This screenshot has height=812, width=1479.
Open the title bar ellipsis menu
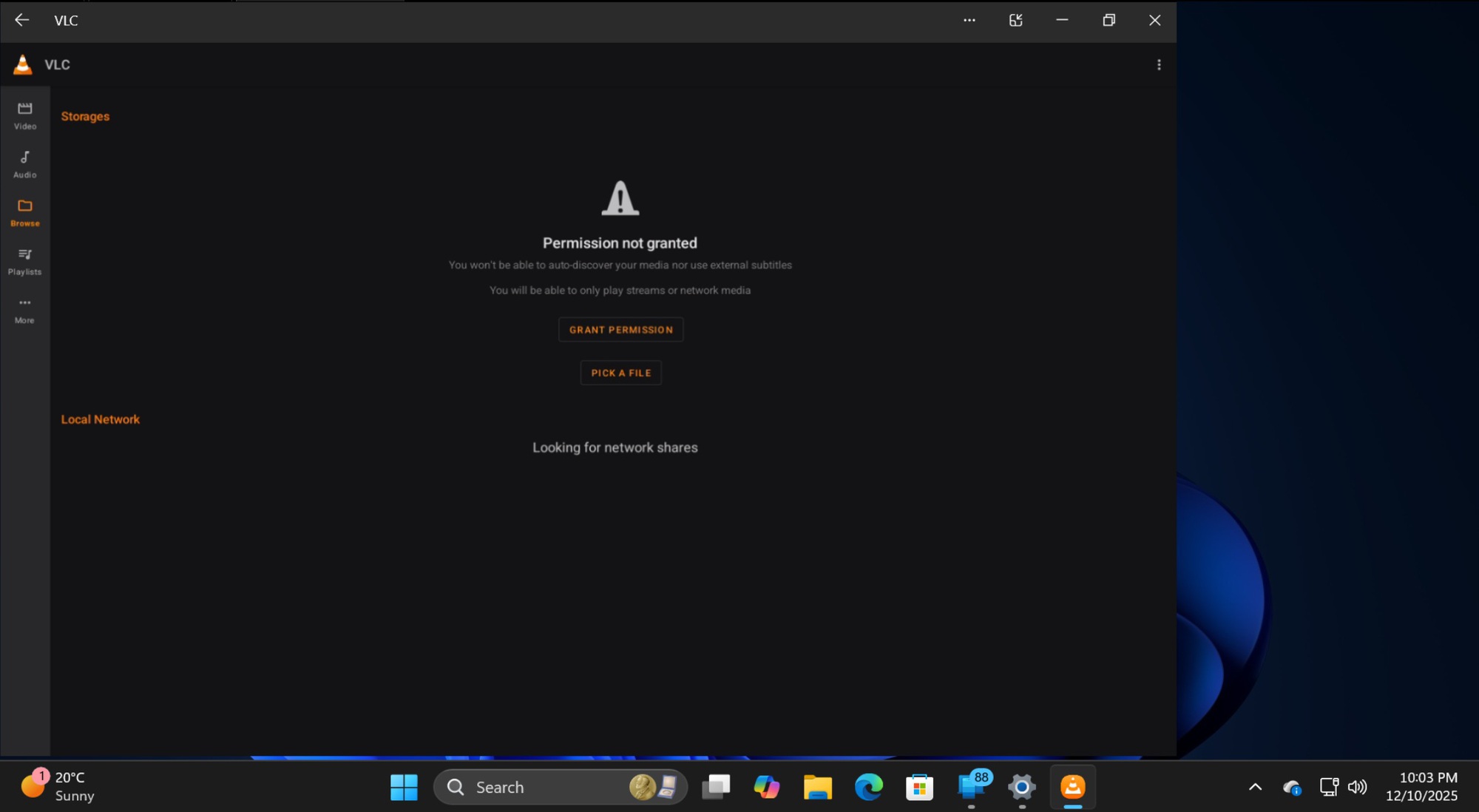969,20
